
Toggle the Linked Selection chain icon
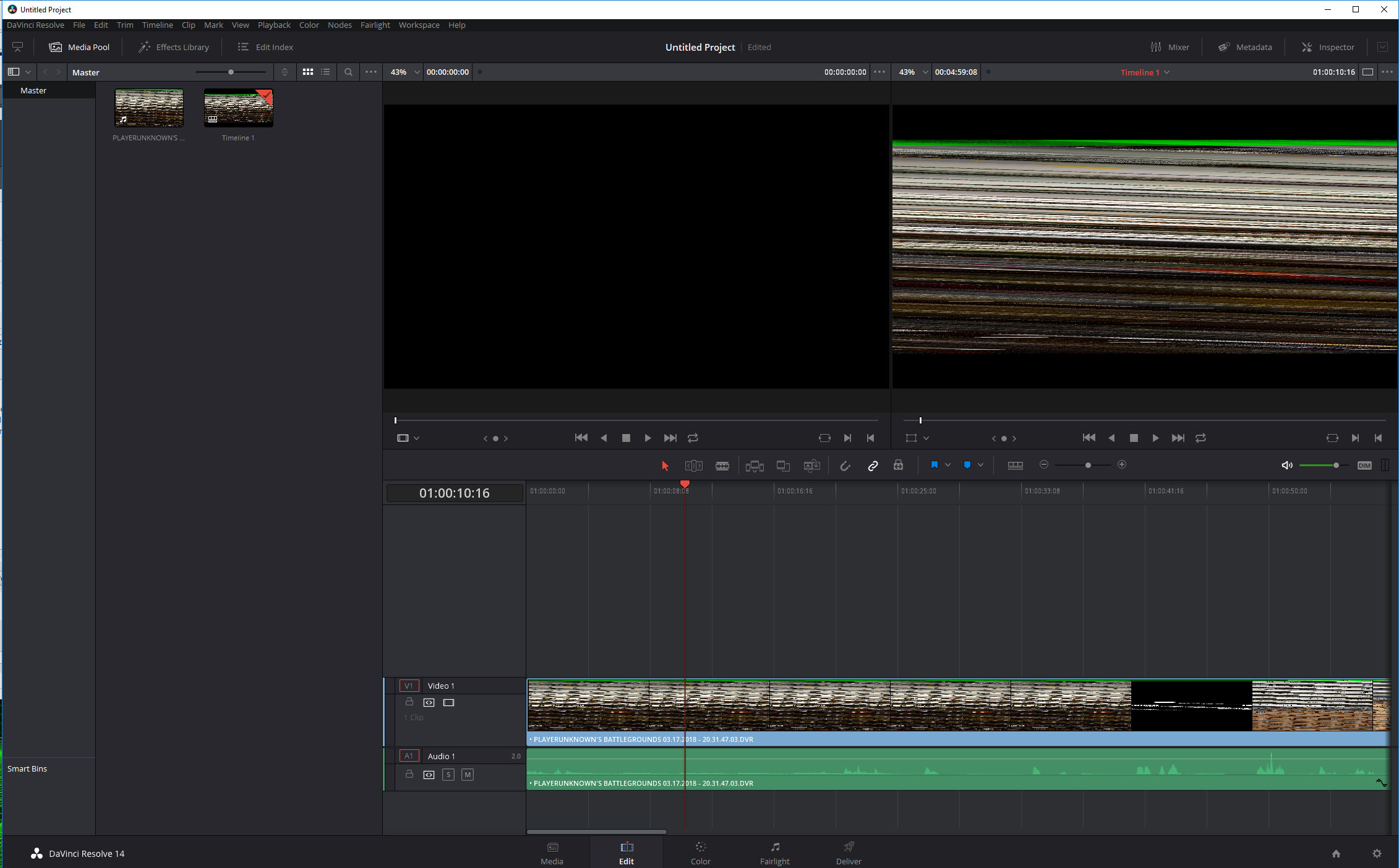tap(873, 466)
